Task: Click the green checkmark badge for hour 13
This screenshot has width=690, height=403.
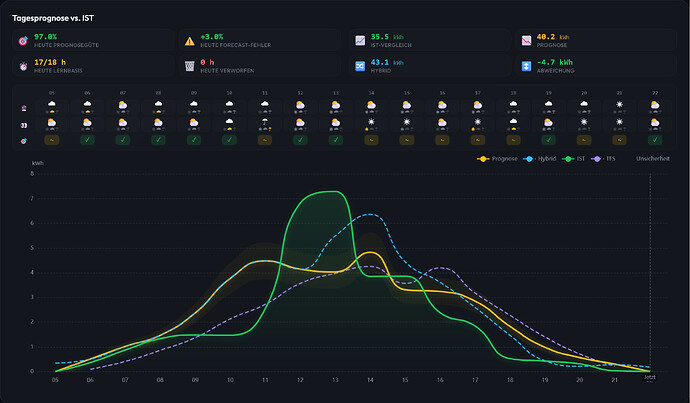Action: [x=336, y=140]
